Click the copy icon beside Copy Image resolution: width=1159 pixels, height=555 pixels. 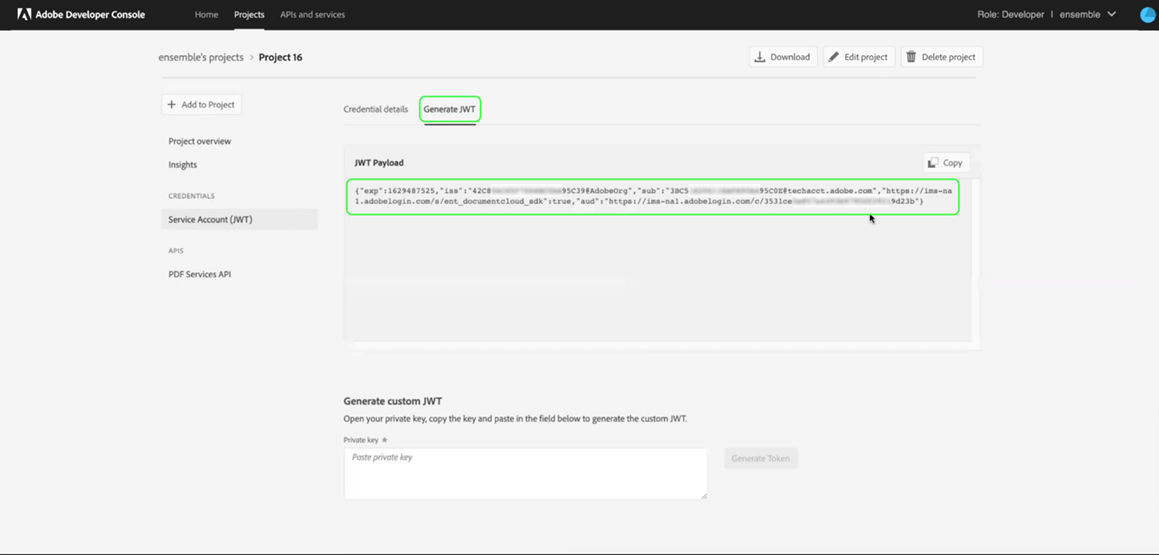pyautogui.click(x=933, y=163)
